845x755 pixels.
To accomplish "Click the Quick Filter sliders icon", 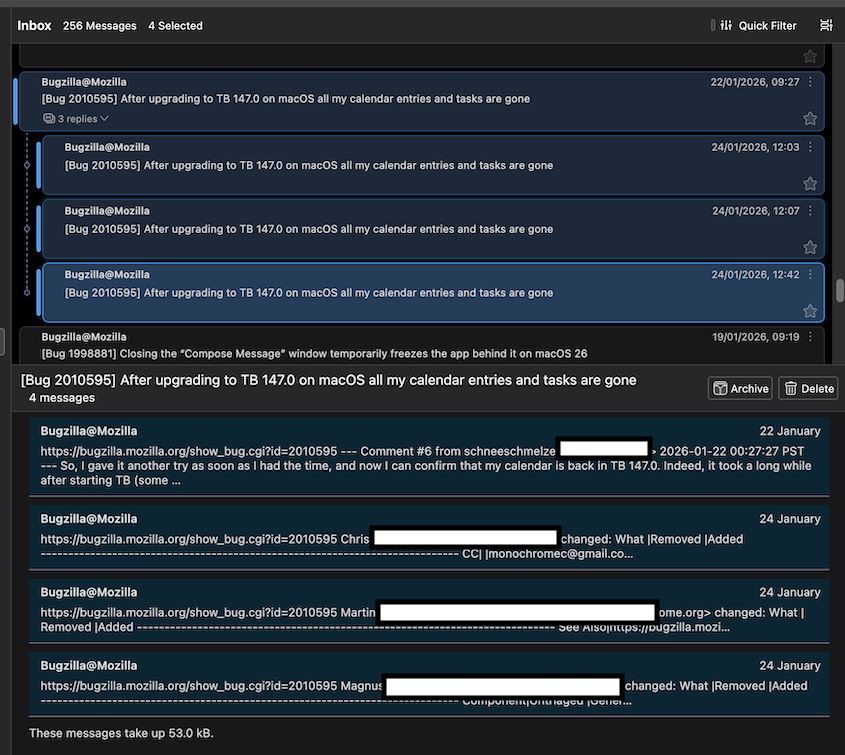I will coord(726,25).
